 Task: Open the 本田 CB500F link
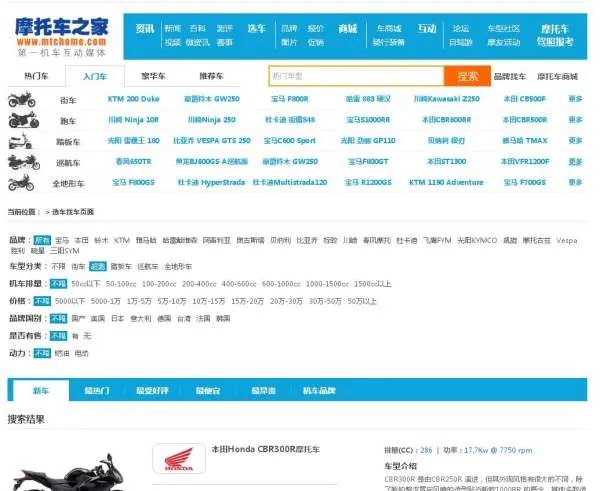pos(525,99)
